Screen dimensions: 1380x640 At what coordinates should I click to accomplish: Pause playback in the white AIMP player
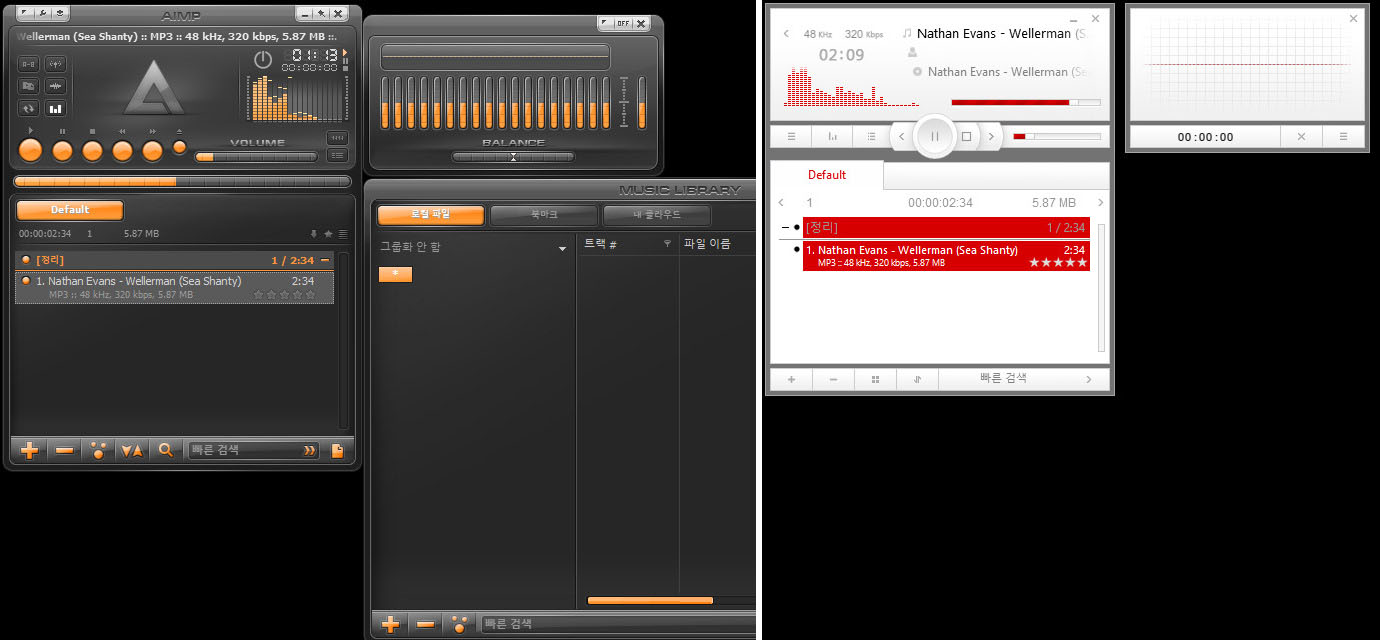pos(935,136)
